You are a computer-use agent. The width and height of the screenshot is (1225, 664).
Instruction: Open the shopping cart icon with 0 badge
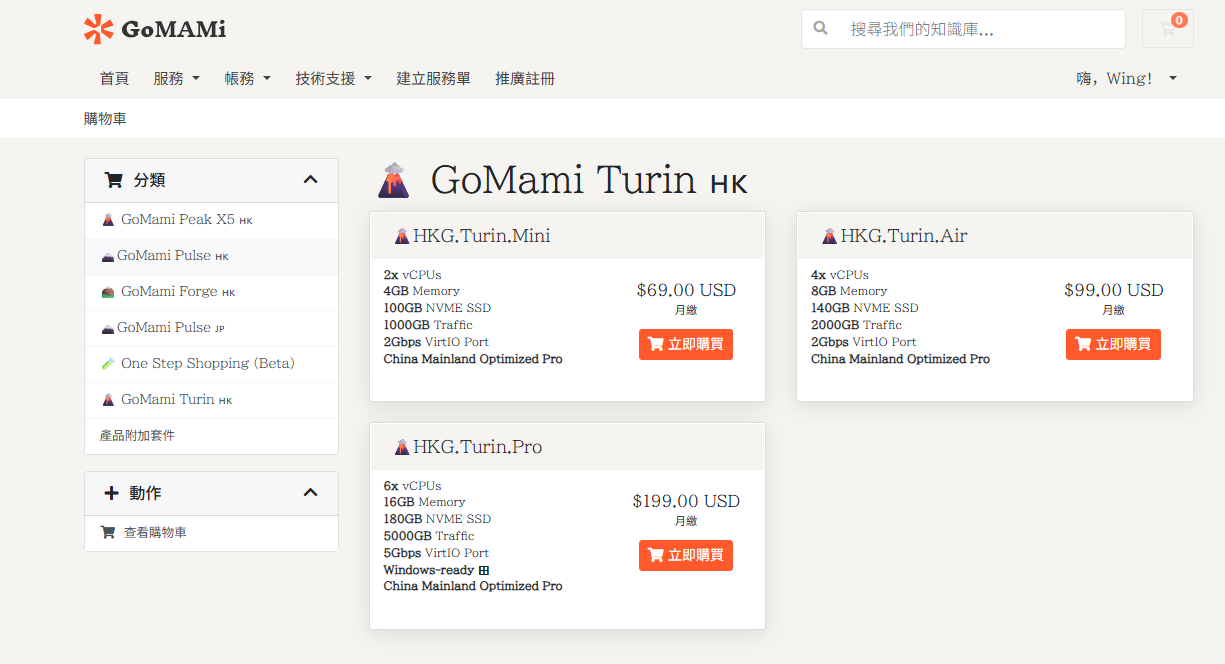tap(1167, 29)
